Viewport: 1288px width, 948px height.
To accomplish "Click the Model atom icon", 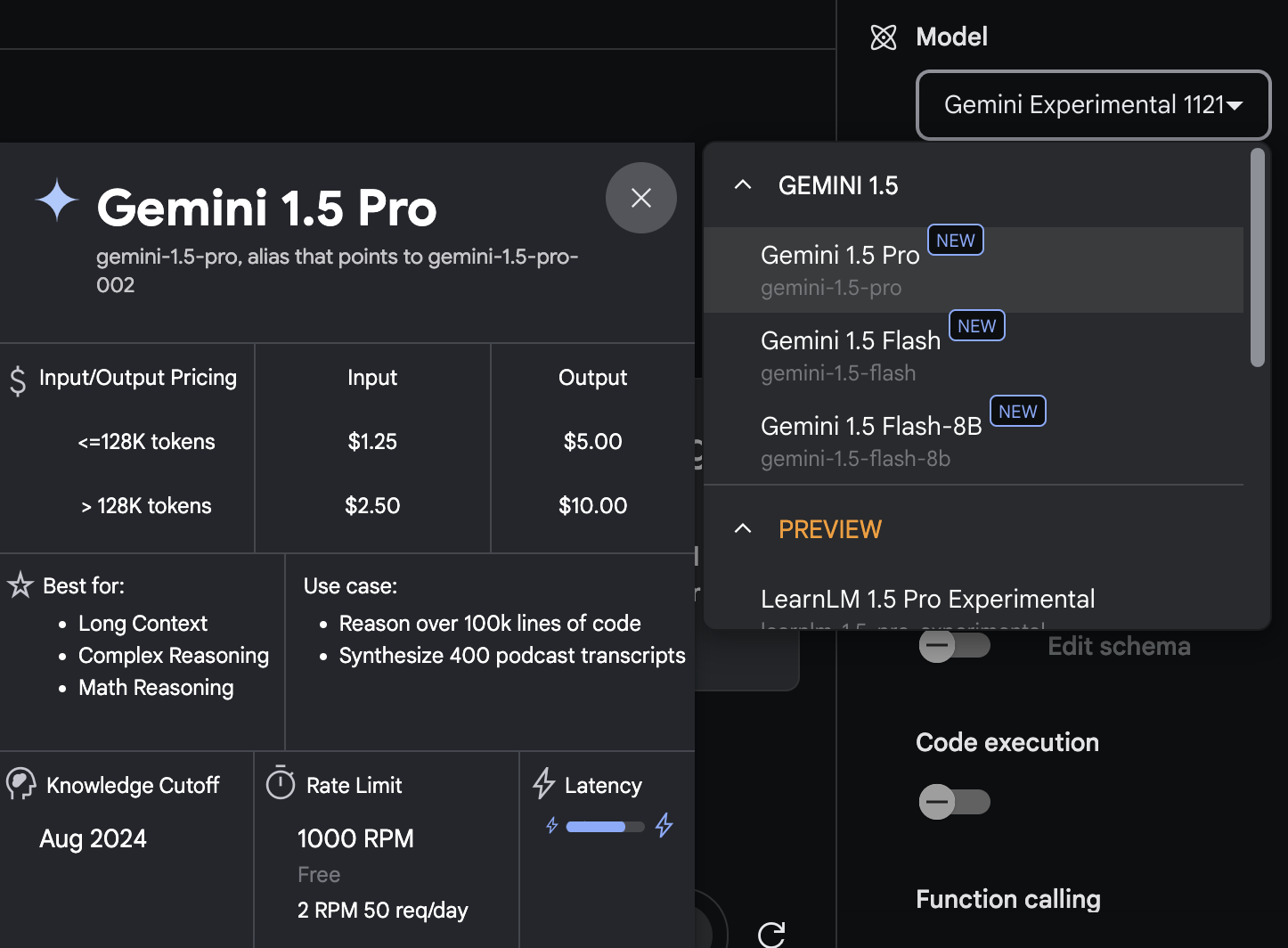I will point(883,37).
